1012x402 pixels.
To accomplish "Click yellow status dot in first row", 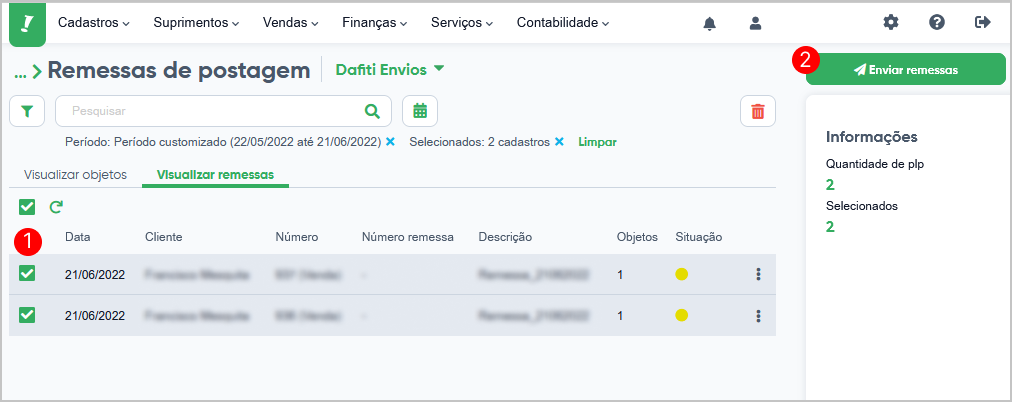I will [x=682, y=274].
